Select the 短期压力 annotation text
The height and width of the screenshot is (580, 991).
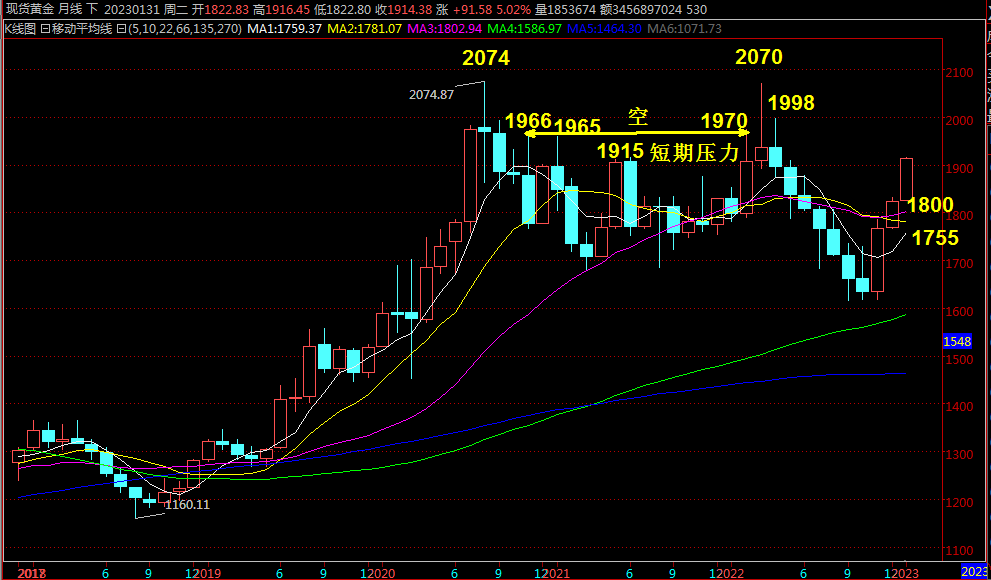694,152
